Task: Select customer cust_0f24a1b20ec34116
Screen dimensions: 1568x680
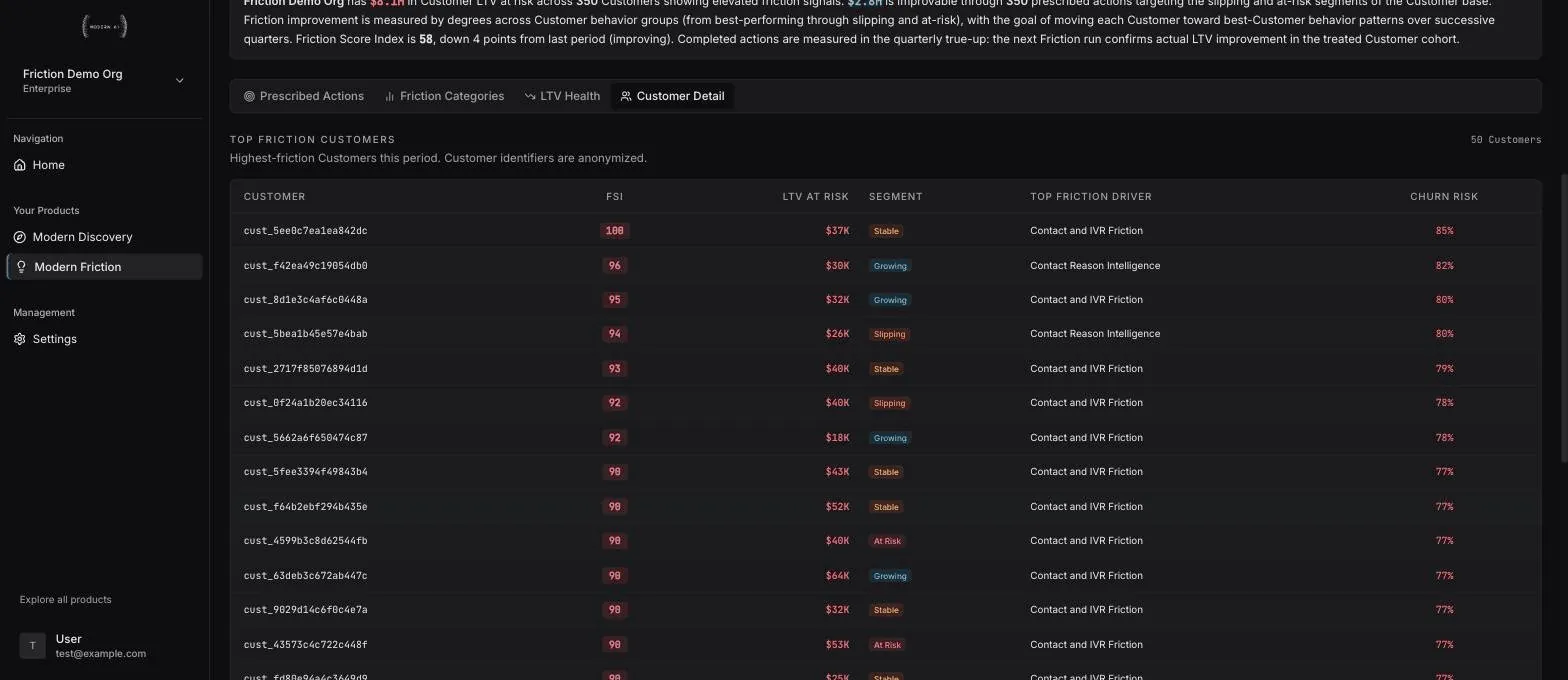Action: tap(305, 403)
